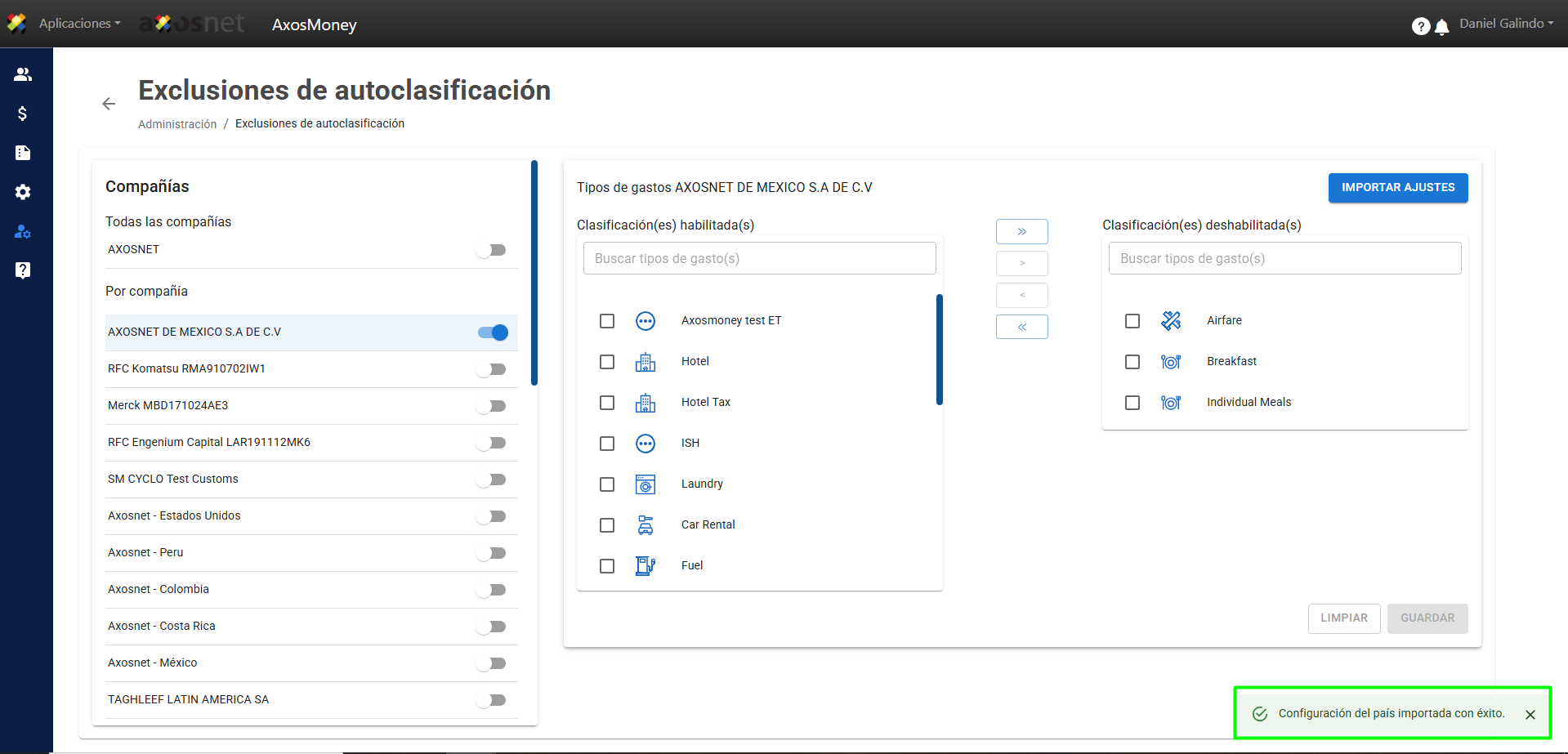Expand the Aplicaciones dropdown menu
1568x754 pixels.
(x=79, y=24)
